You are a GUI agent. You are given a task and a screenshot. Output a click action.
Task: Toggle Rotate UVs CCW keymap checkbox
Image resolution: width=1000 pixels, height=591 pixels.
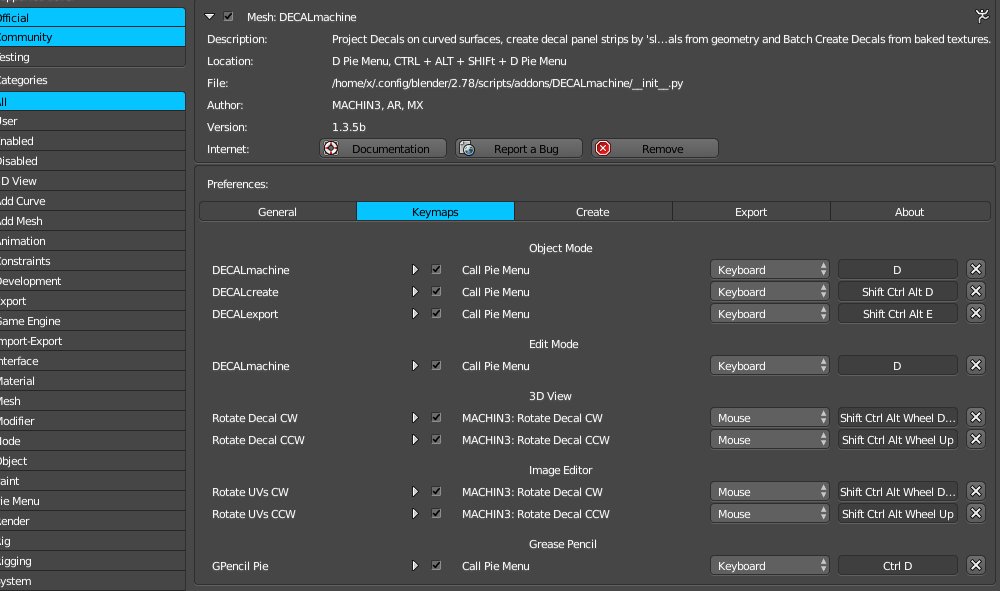(436, 513)
